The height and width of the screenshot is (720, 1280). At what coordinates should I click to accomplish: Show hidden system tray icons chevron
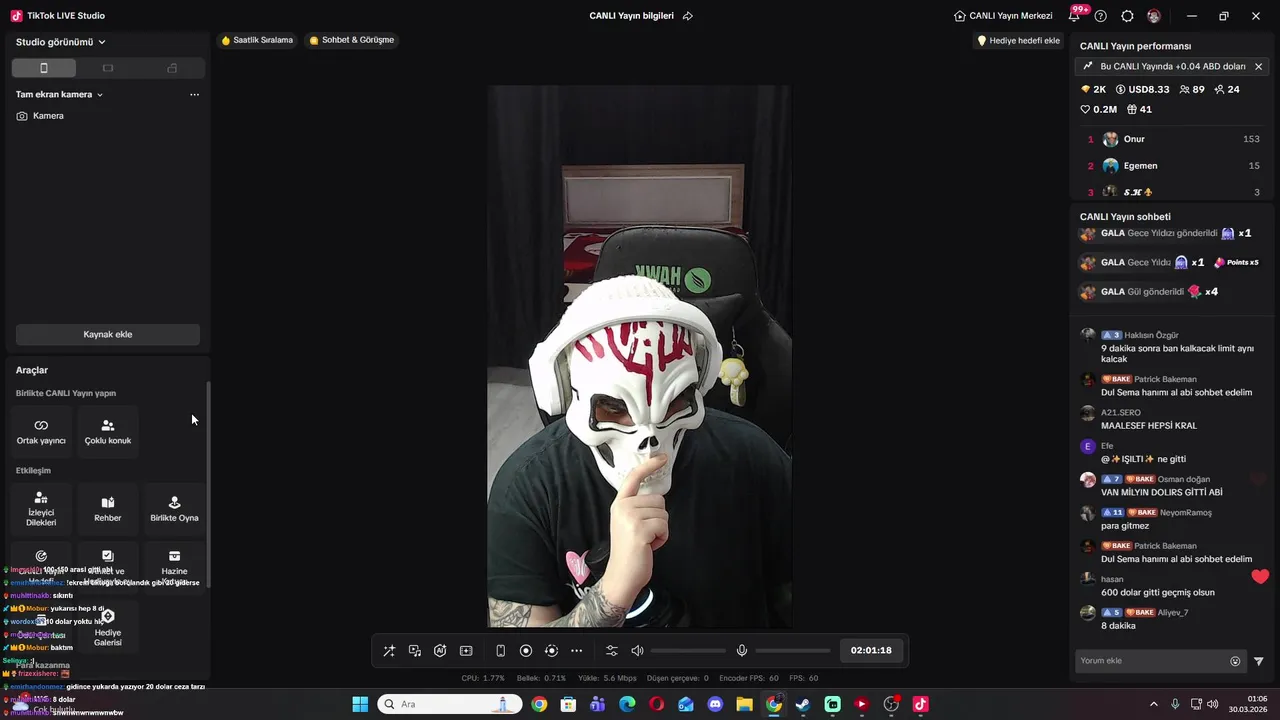[1153, 704]
